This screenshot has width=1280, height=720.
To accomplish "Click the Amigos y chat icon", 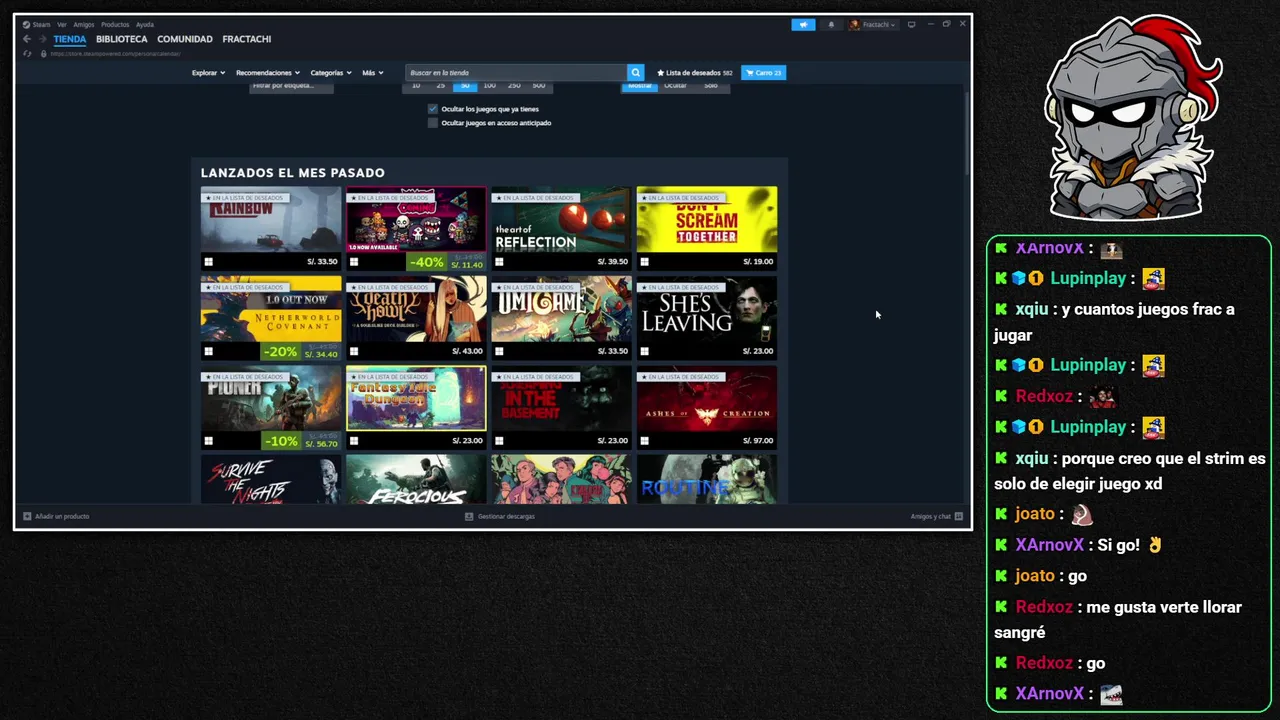I will [958, 516].
